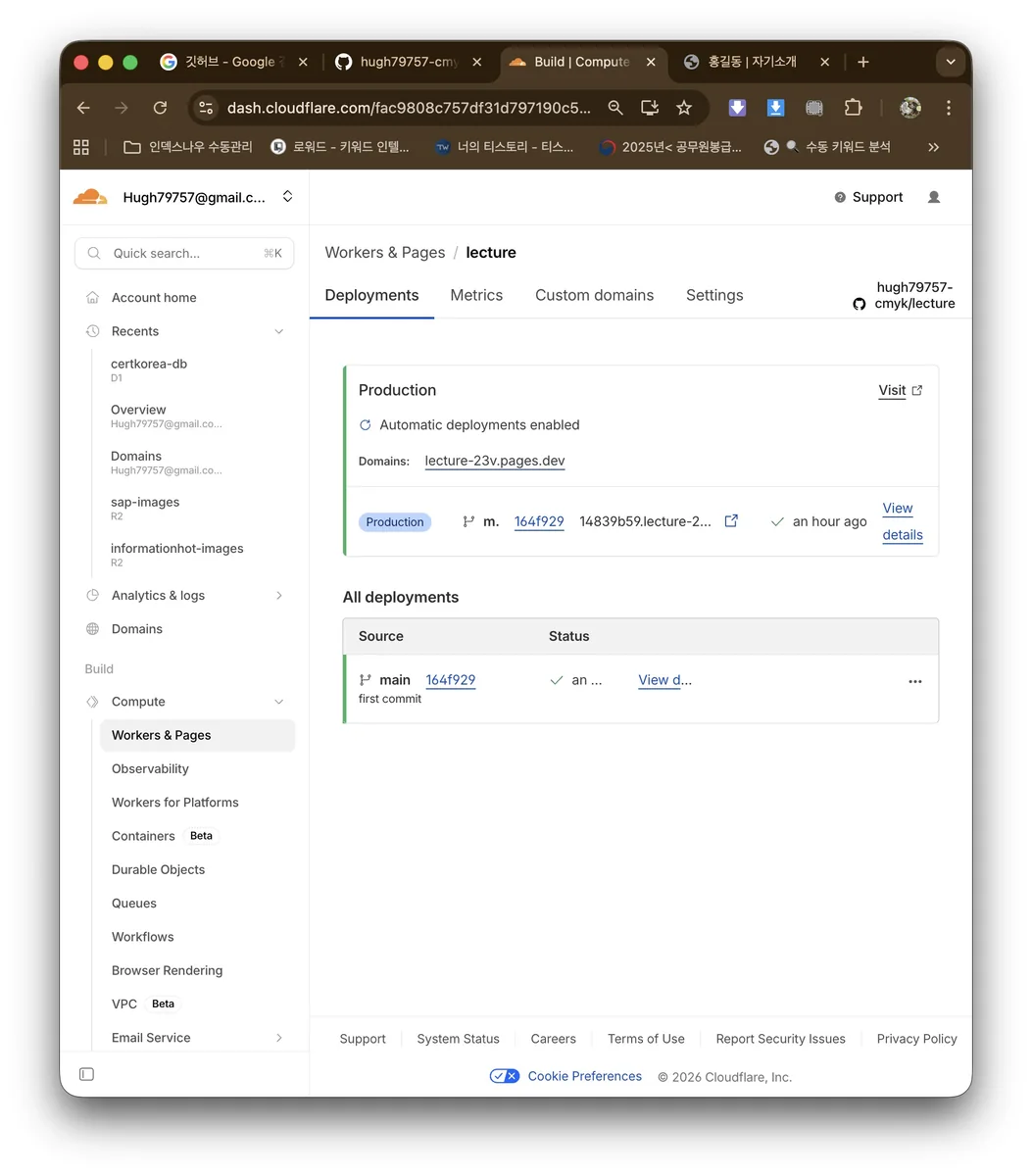
Task: Open the Chrome three-dot menu
Action: tap(948, 108)
